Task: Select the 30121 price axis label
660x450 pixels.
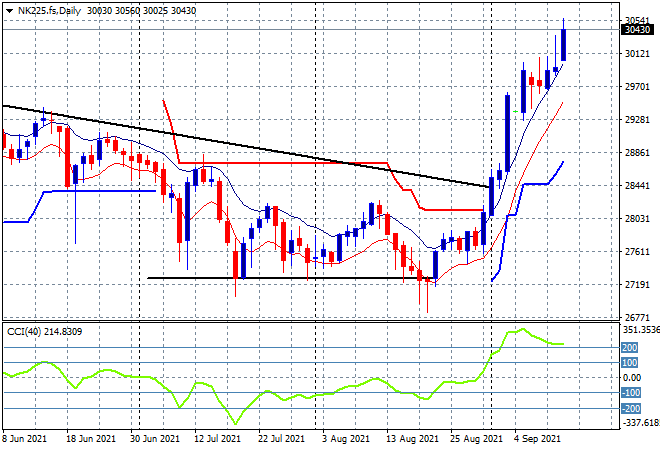Action: [x=637, y=53]
